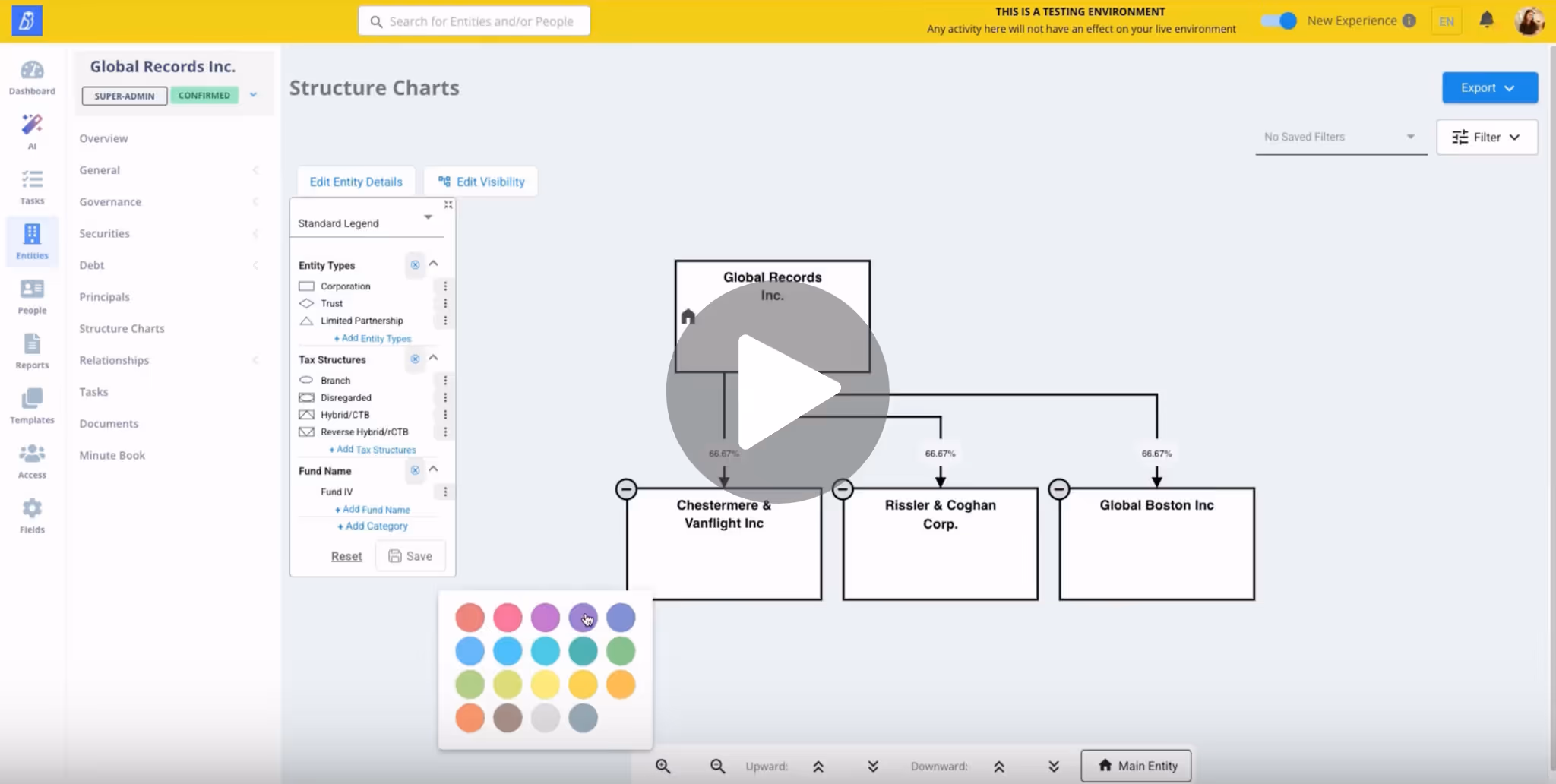The height and width of the screenshot is (784, 1556).
Task: Zoom out on the structure chart
Action: pyautogui.click(x=717, y=767)
